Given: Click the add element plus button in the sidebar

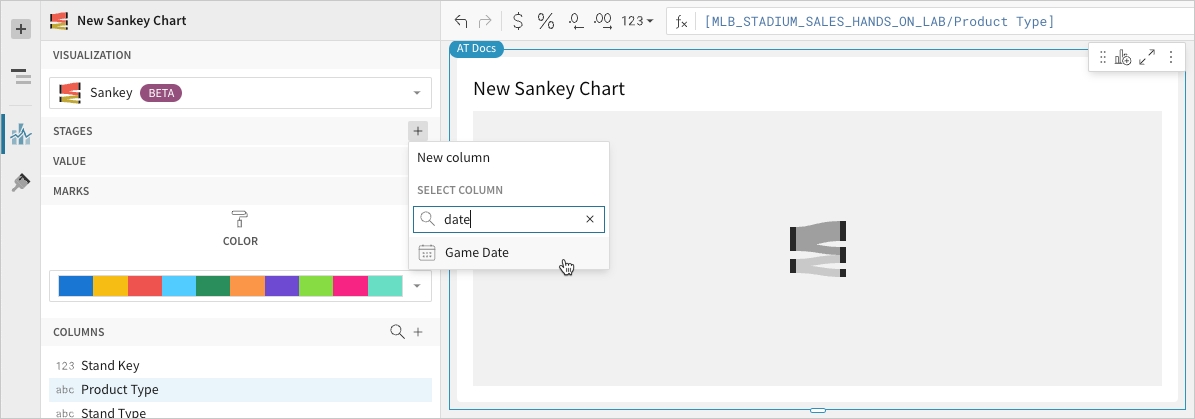Looking at the screenshot, I should click(x=20, y=29).
